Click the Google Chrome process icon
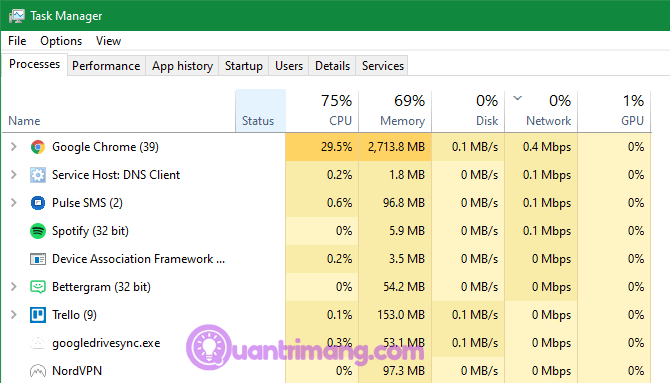670x383 pixels. (38, 147)
